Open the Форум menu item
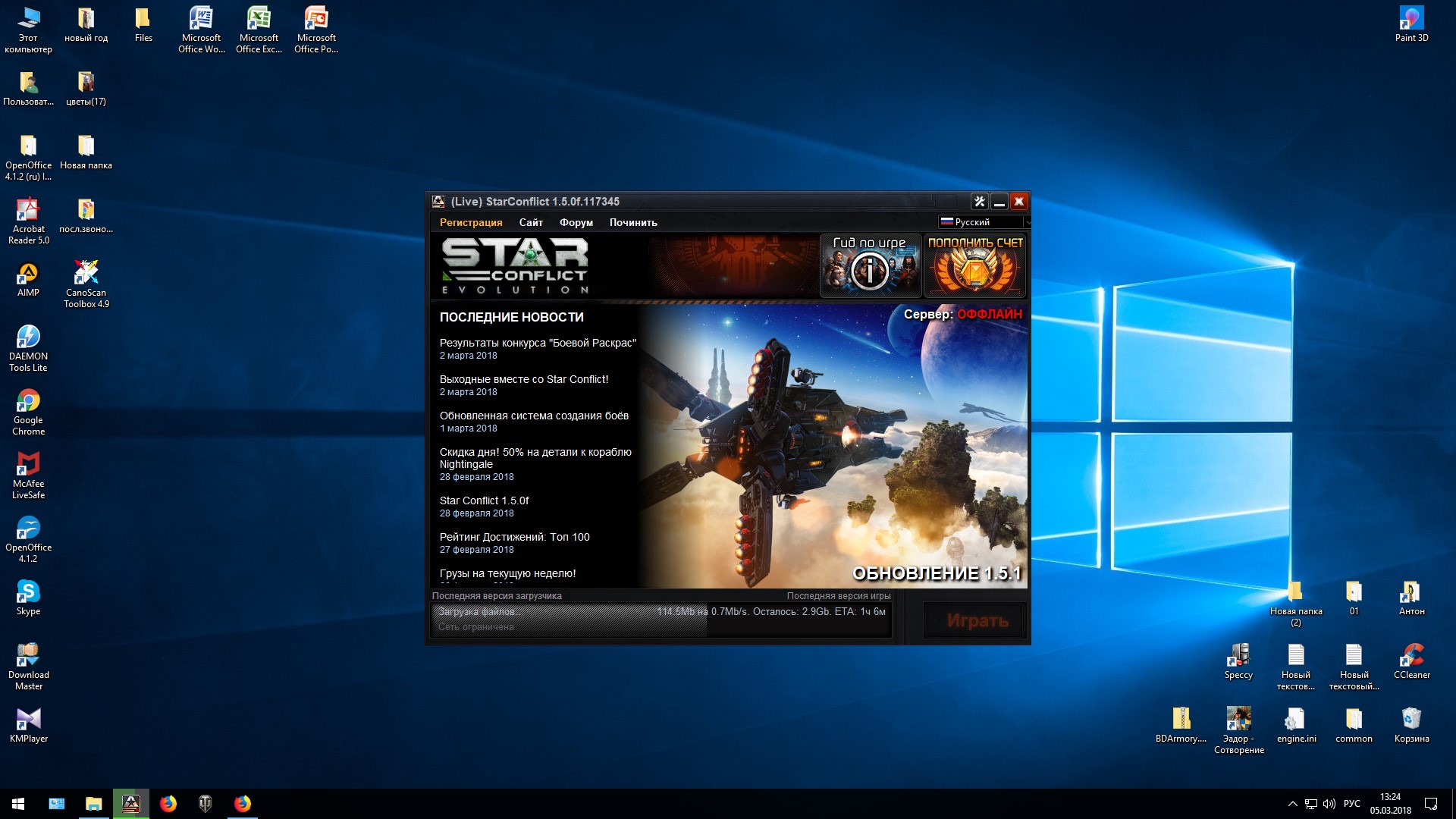Viewport: 1456px width, 819px height. click(576, 222)
